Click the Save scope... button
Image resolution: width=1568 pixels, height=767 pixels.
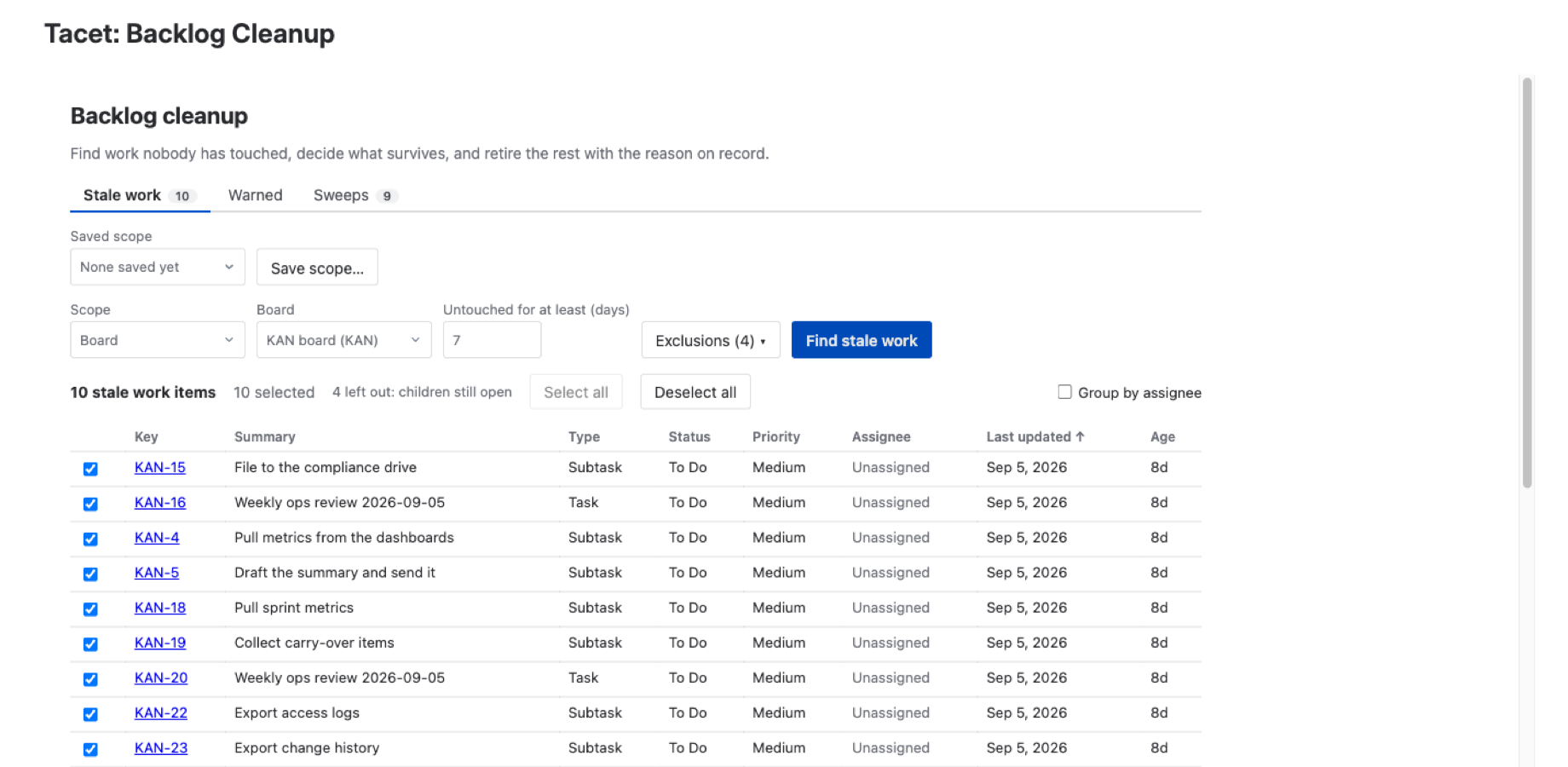pos(317,268)
